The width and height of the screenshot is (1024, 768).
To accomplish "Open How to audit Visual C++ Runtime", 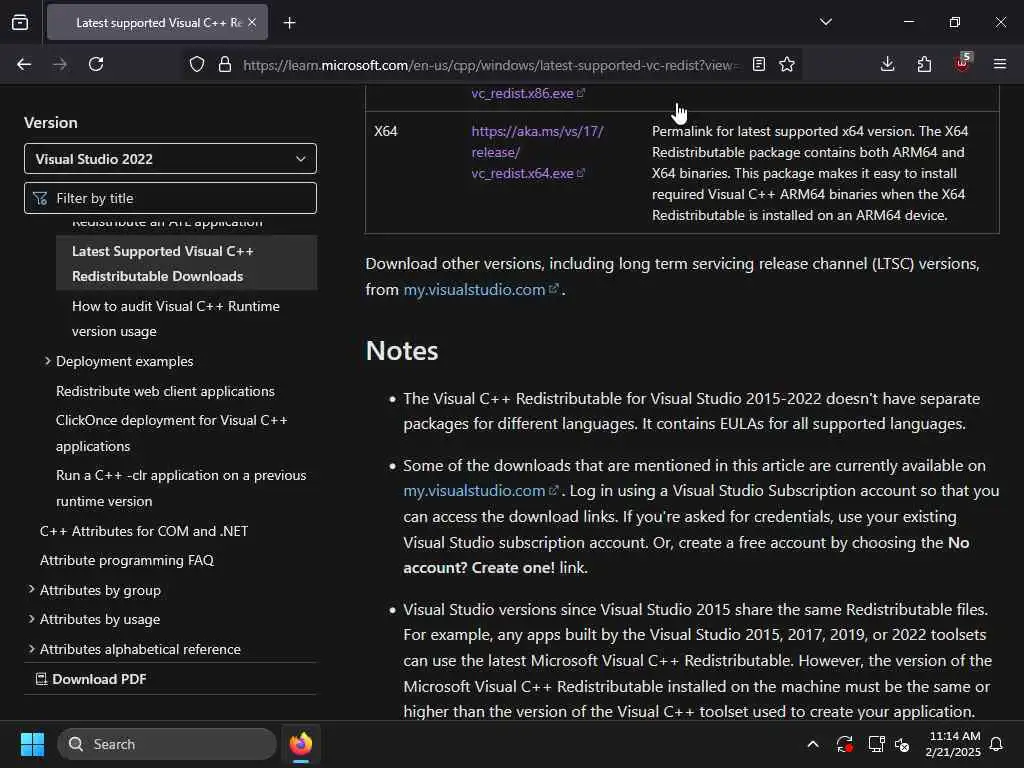I will pos(176,319).
